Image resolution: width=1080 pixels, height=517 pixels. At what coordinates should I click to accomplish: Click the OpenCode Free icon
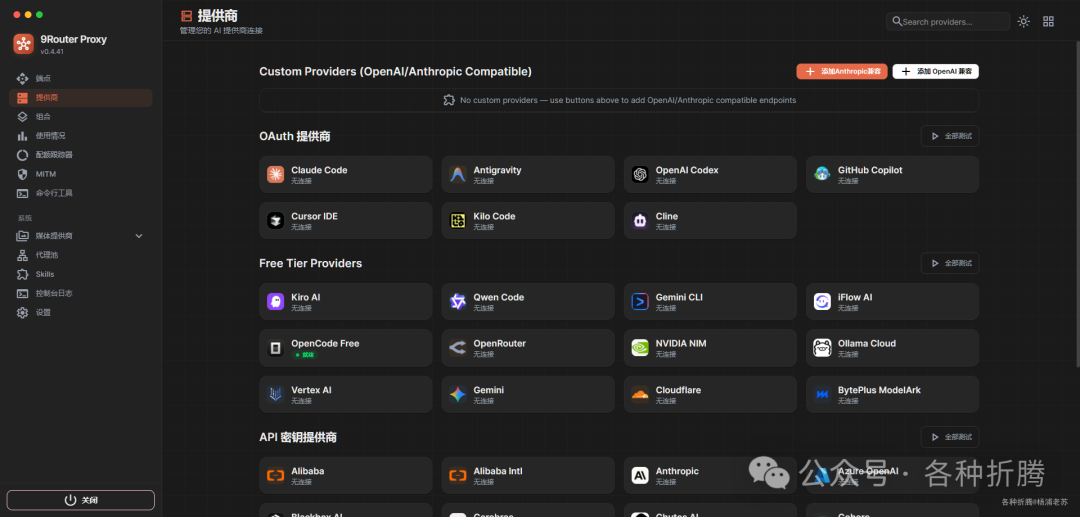[x=276, y=348]
